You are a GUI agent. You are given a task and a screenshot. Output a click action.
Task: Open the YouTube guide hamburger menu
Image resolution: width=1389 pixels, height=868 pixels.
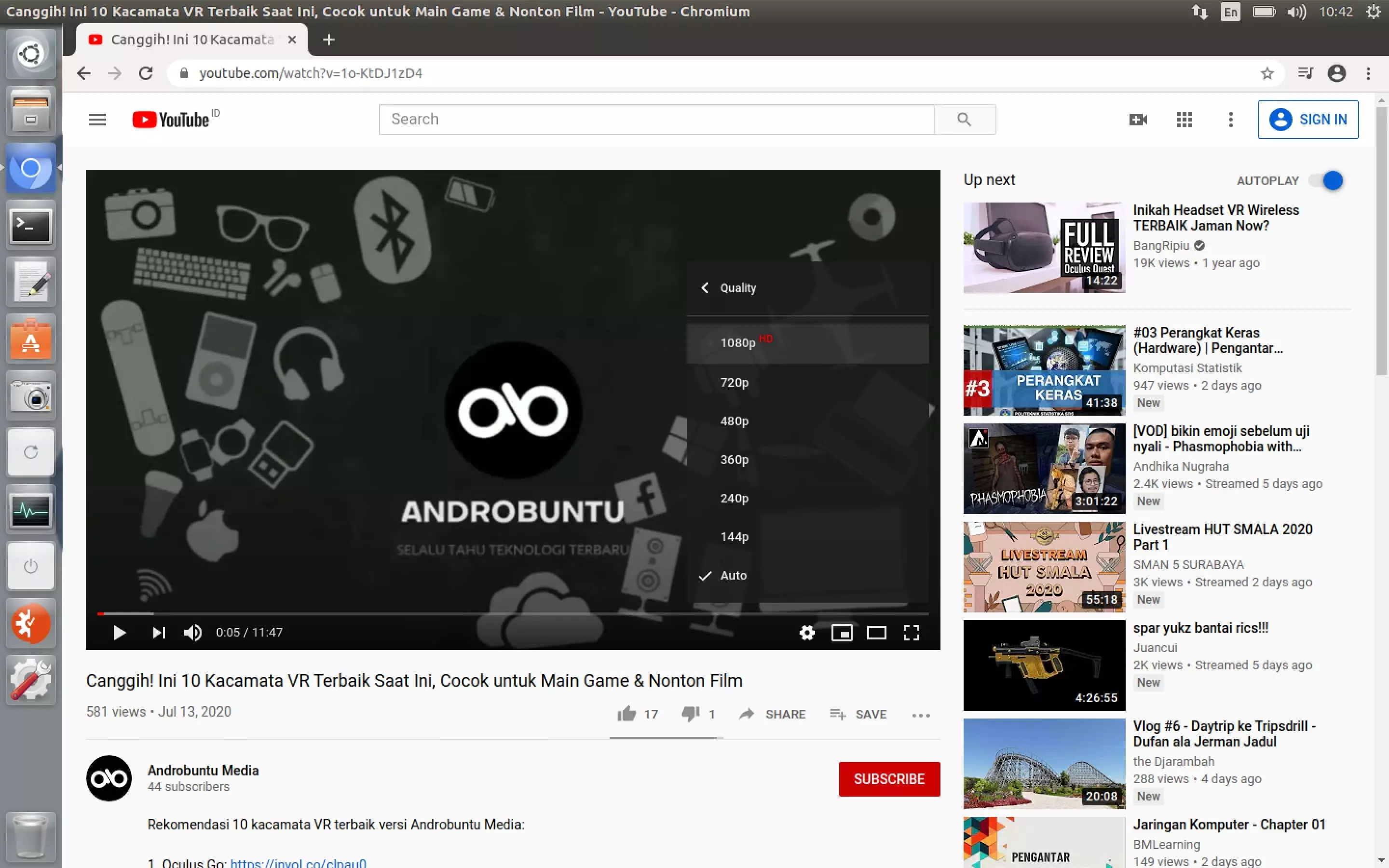[x=97, y=119]
